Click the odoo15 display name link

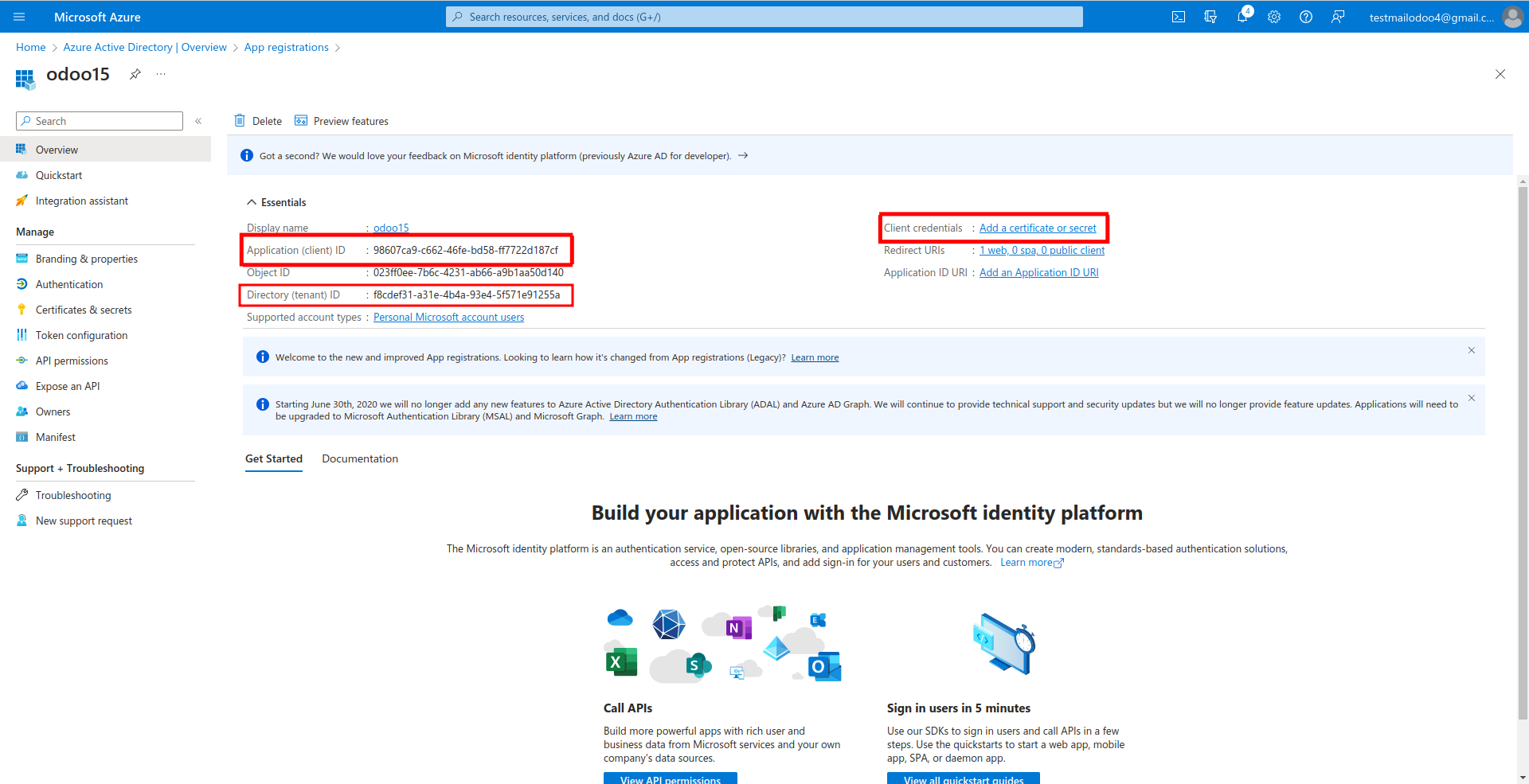tap(391, 228)
